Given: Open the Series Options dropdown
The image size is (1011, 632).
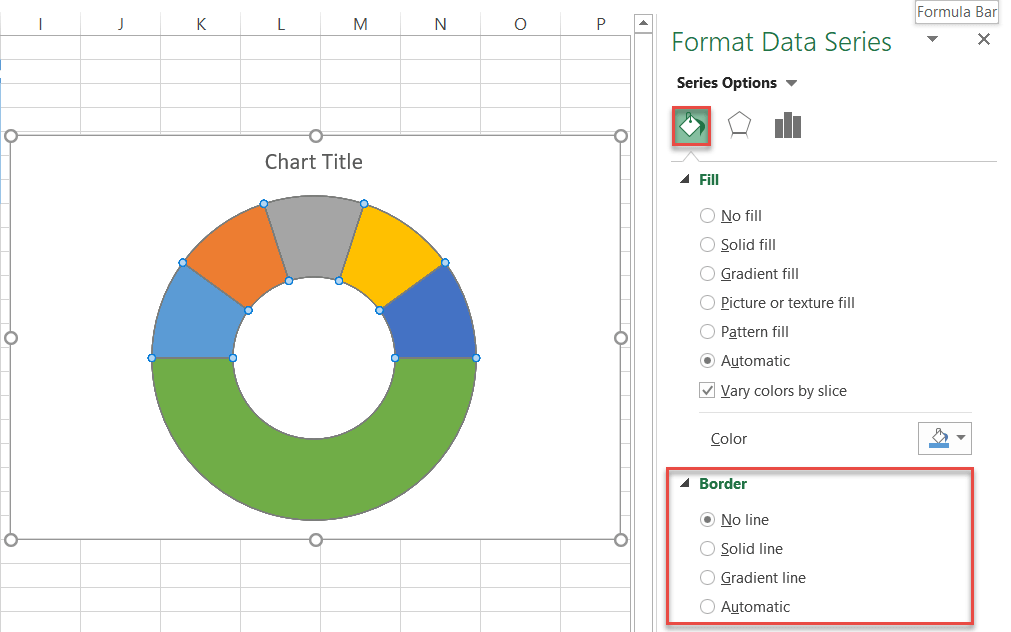Looking at the screenshot, I should pos(790,83).
